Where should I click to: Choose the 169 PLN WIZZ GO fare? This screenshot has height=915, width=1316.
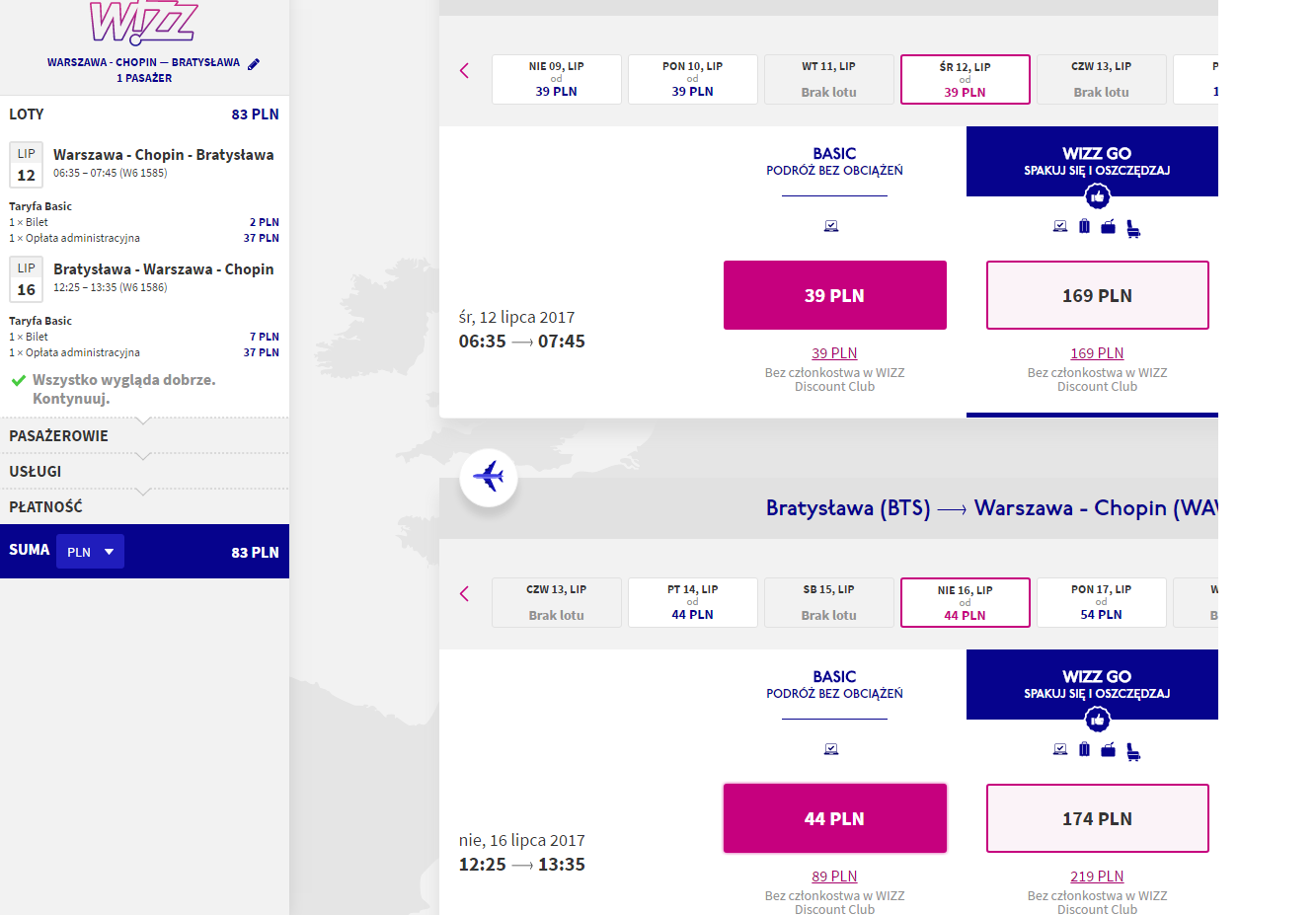coord(1098,295)
